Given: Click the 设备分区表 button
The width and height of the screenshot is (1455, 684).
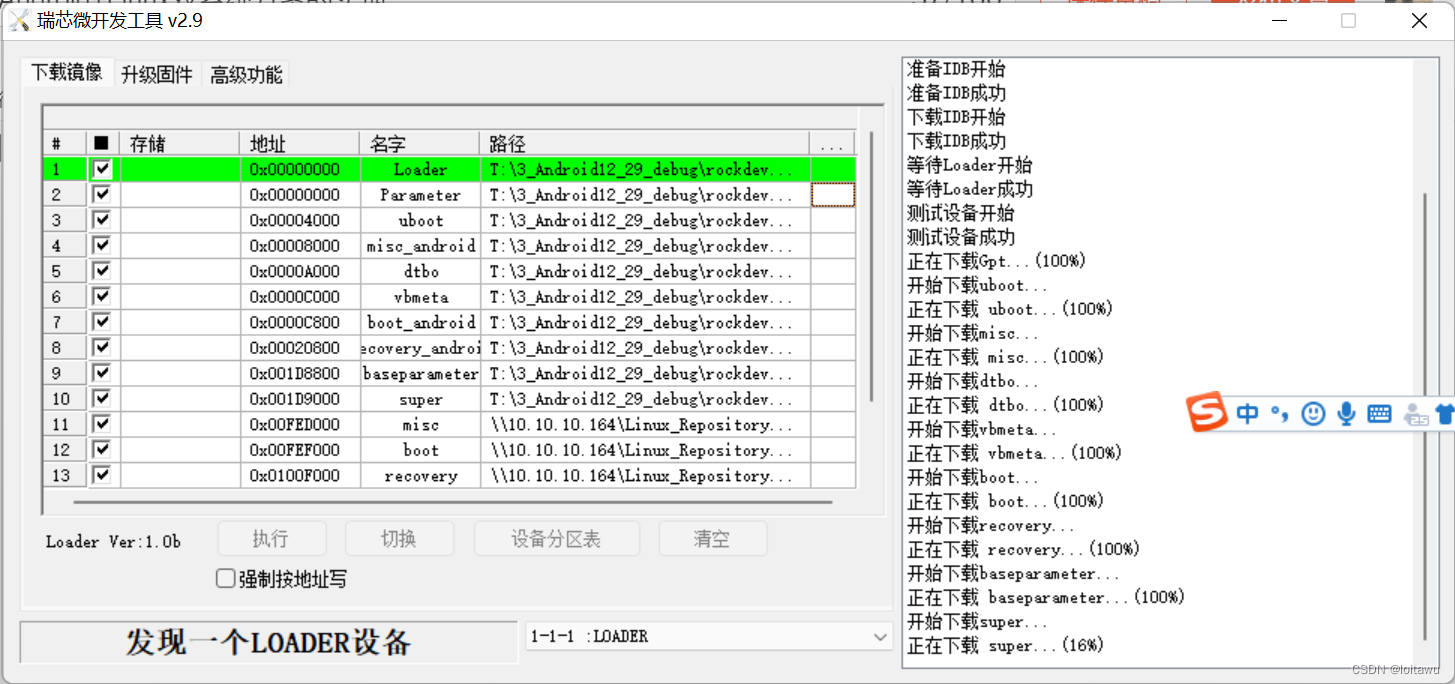Looking at the screenshot, I should coord(557,538).
